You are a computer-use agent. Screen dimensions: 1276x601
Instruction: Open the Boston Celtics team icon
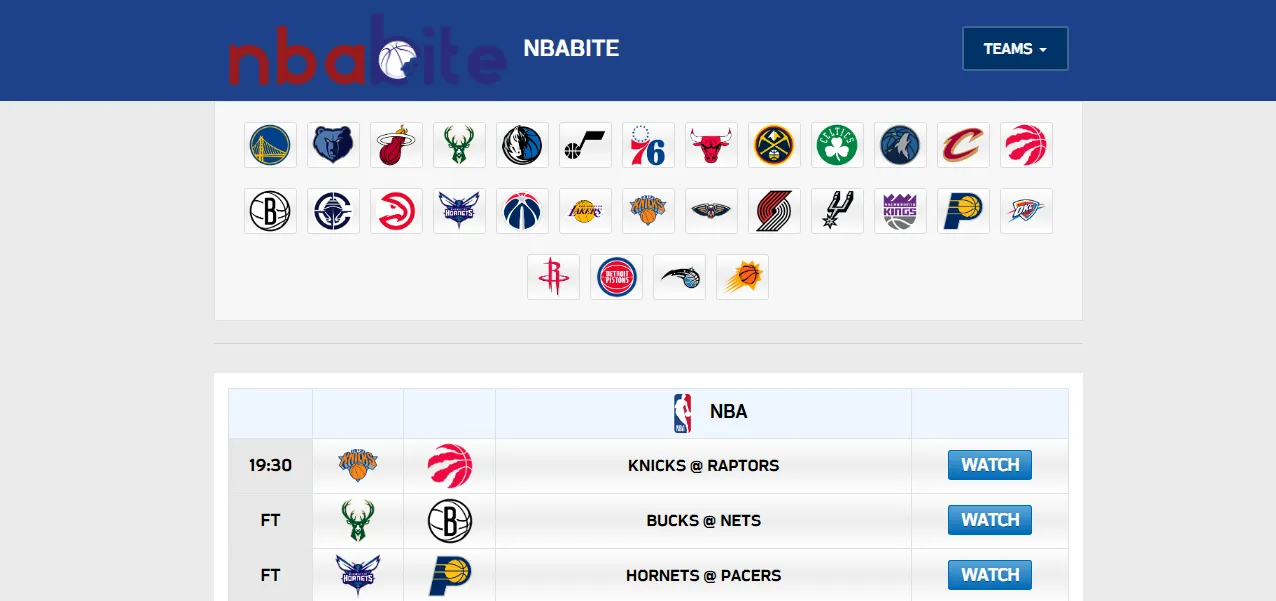click(837, 145)
